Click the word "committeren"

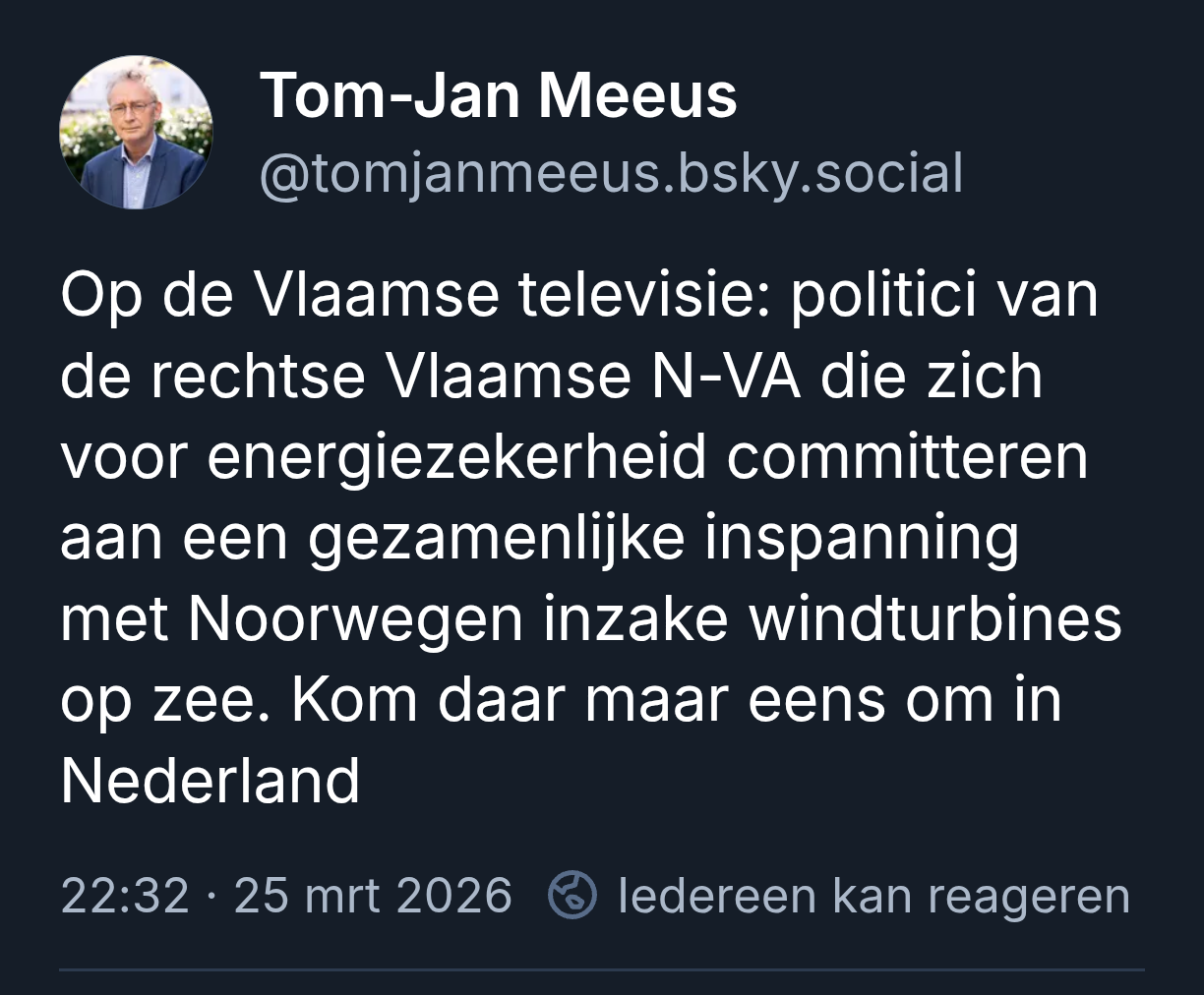(x=907, y=458)
